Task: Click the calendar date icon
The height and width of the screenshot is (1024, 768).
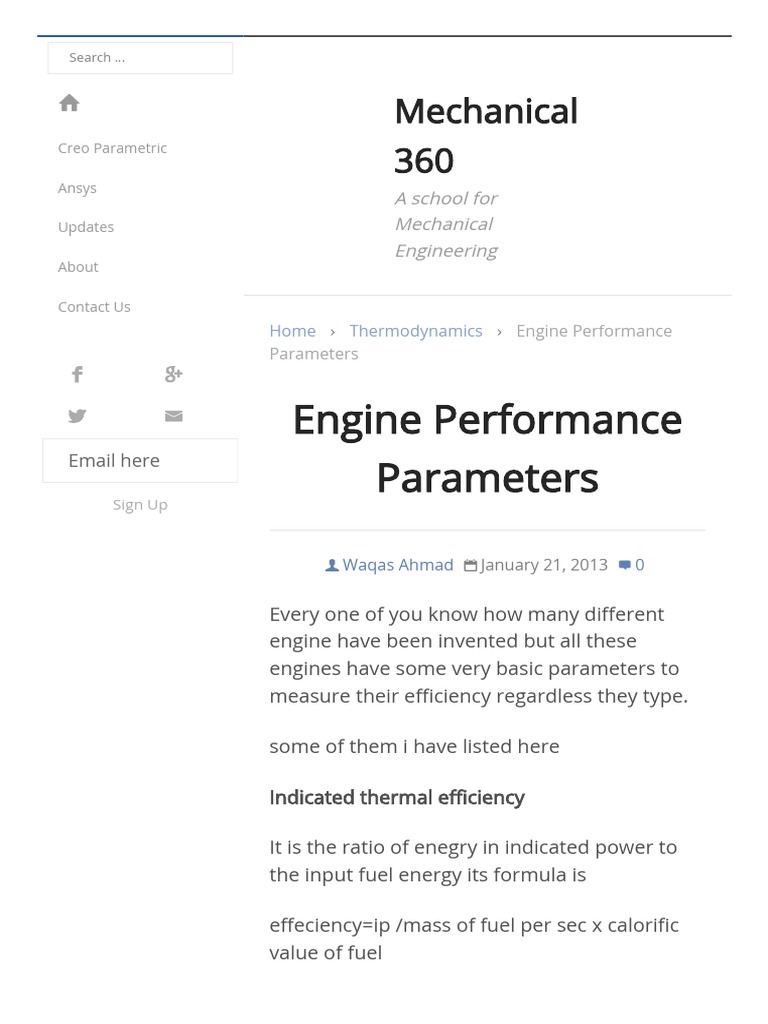Action: tap(471, 565)
